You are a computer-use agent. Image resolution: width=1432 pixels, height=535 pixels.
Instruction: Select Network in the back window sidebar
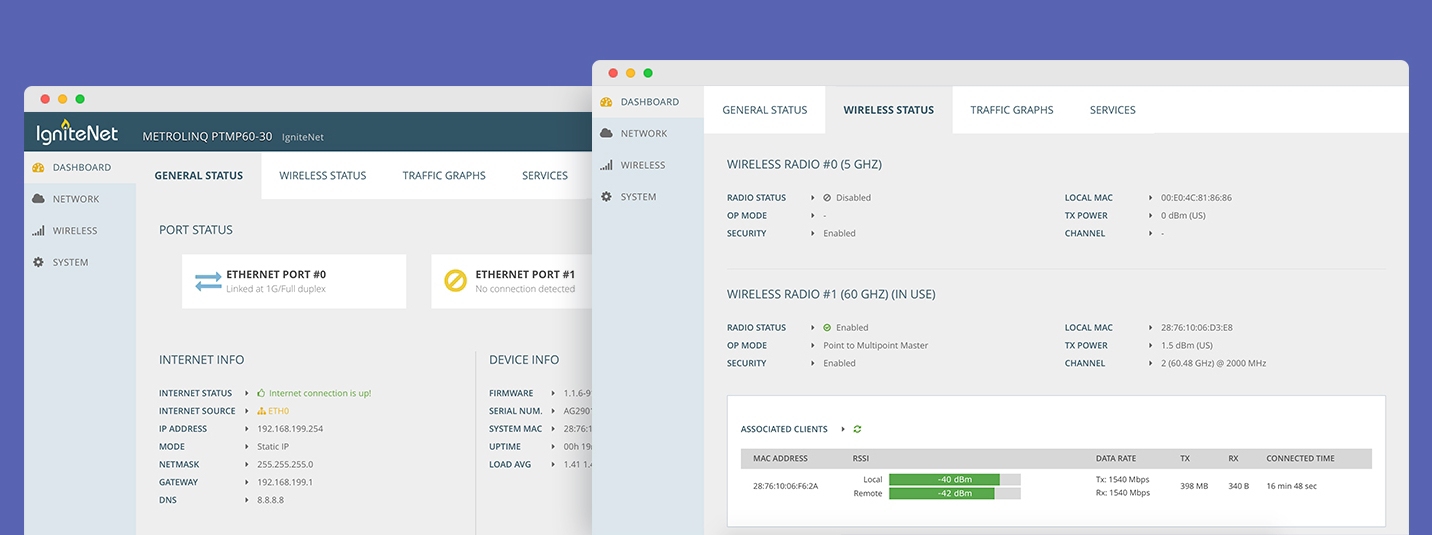tap(75, 199)
